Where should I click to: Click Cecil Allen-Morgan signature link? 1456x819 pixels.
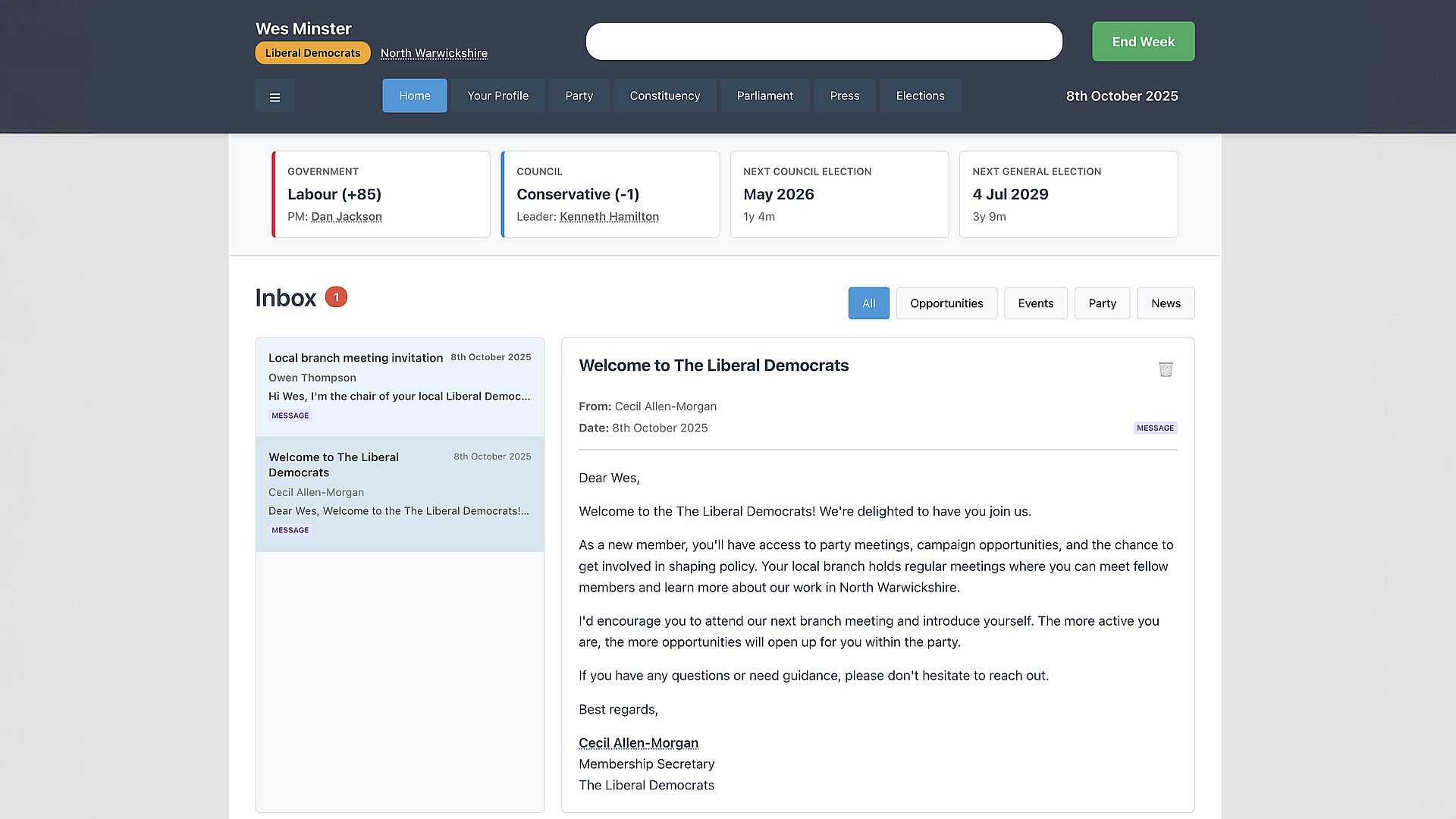tap(638, 743)
